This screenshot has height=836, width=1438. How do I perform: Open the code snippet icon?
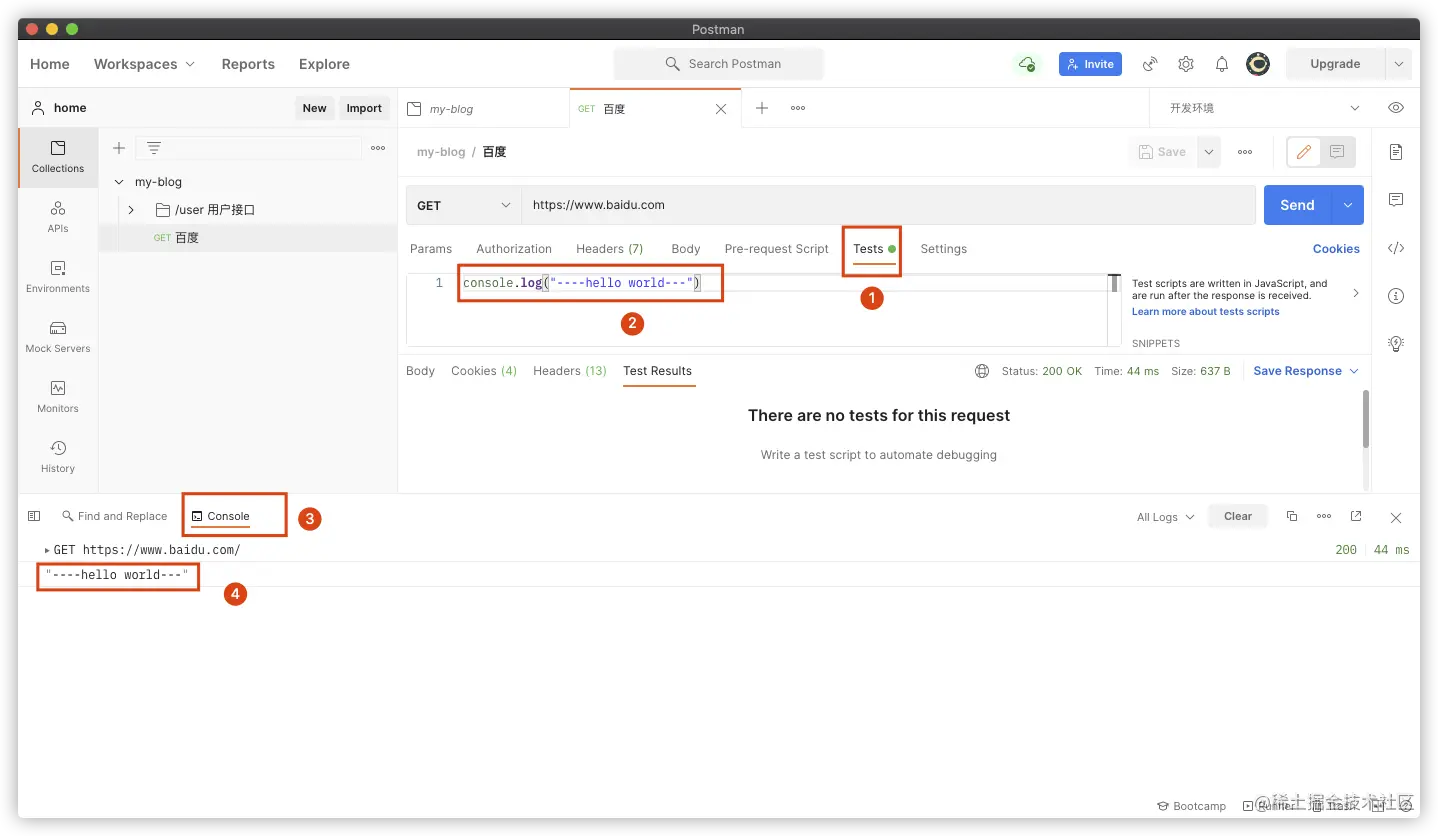pos(1396,248)
